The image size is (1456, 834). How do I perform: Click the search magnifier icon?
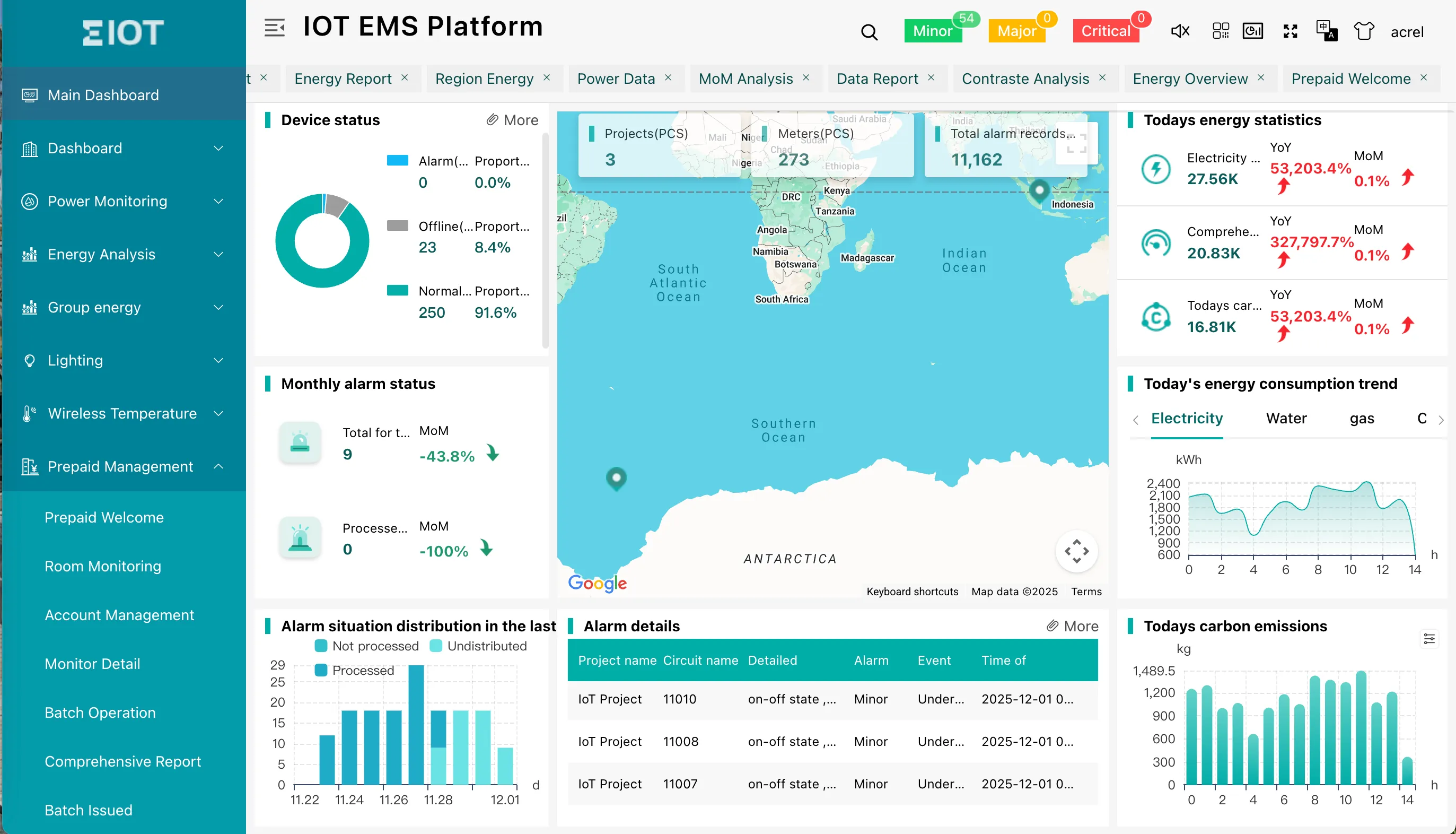869,32
